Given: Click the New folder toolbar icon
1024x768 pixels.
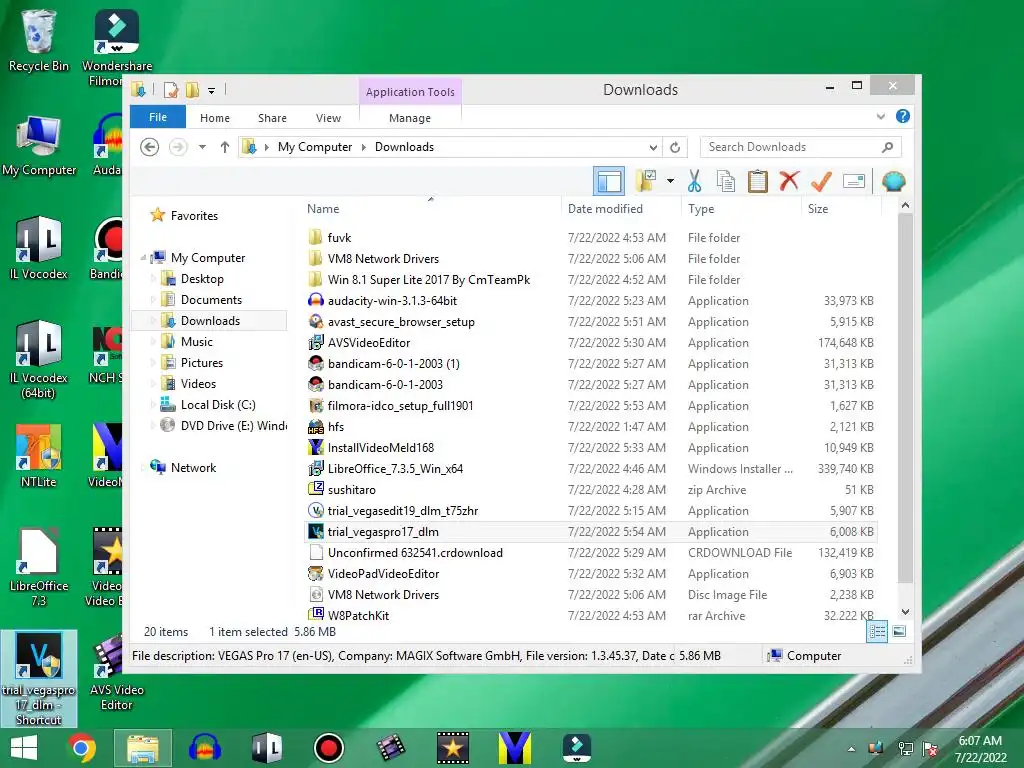Looking at the screenshot, I should (646, 181).
